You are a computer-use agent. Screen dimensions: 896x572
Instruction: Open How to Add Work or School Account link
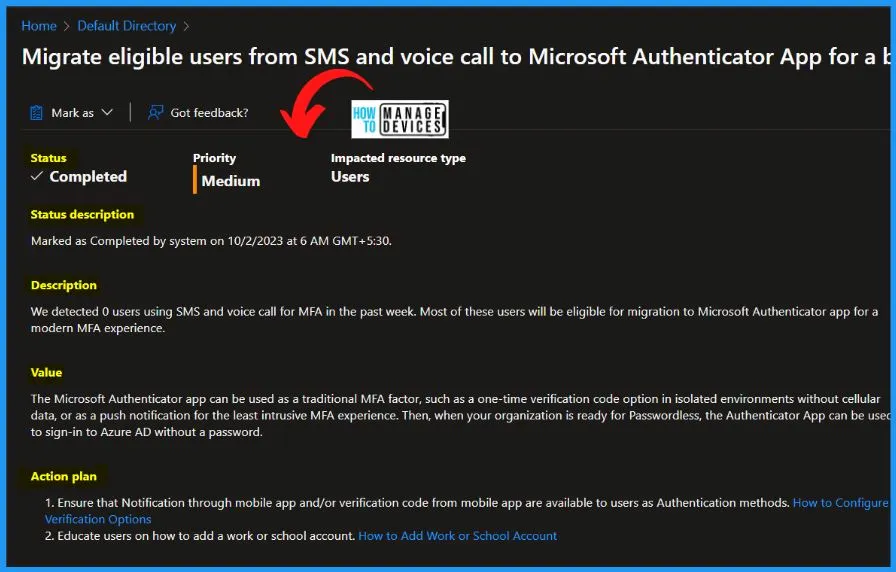(x=457, y=536)
